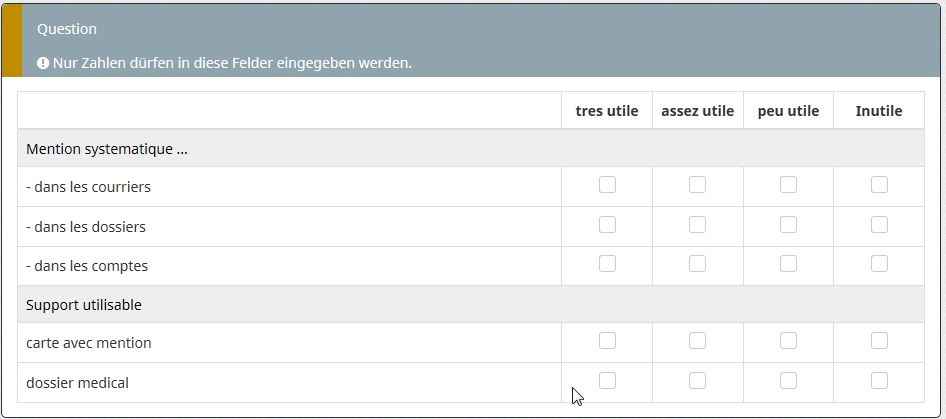Enable 'peu utile' for dans les comptes
Screen dimensions: 946x419
[x=788, y=264]
